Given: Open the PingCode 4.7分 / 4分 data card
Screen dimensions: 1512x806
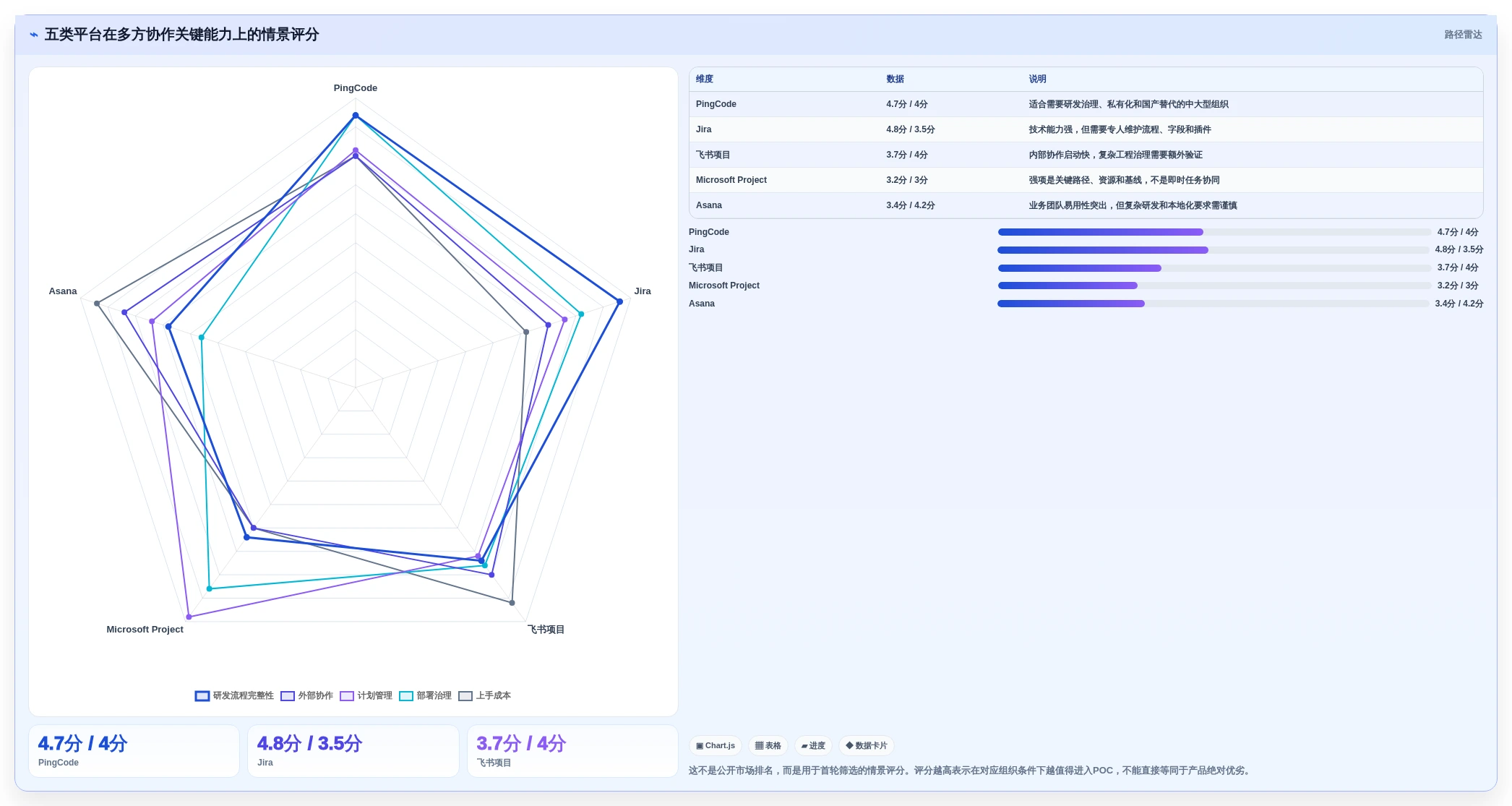Looking at the screenshot, I should click(134, 751).
